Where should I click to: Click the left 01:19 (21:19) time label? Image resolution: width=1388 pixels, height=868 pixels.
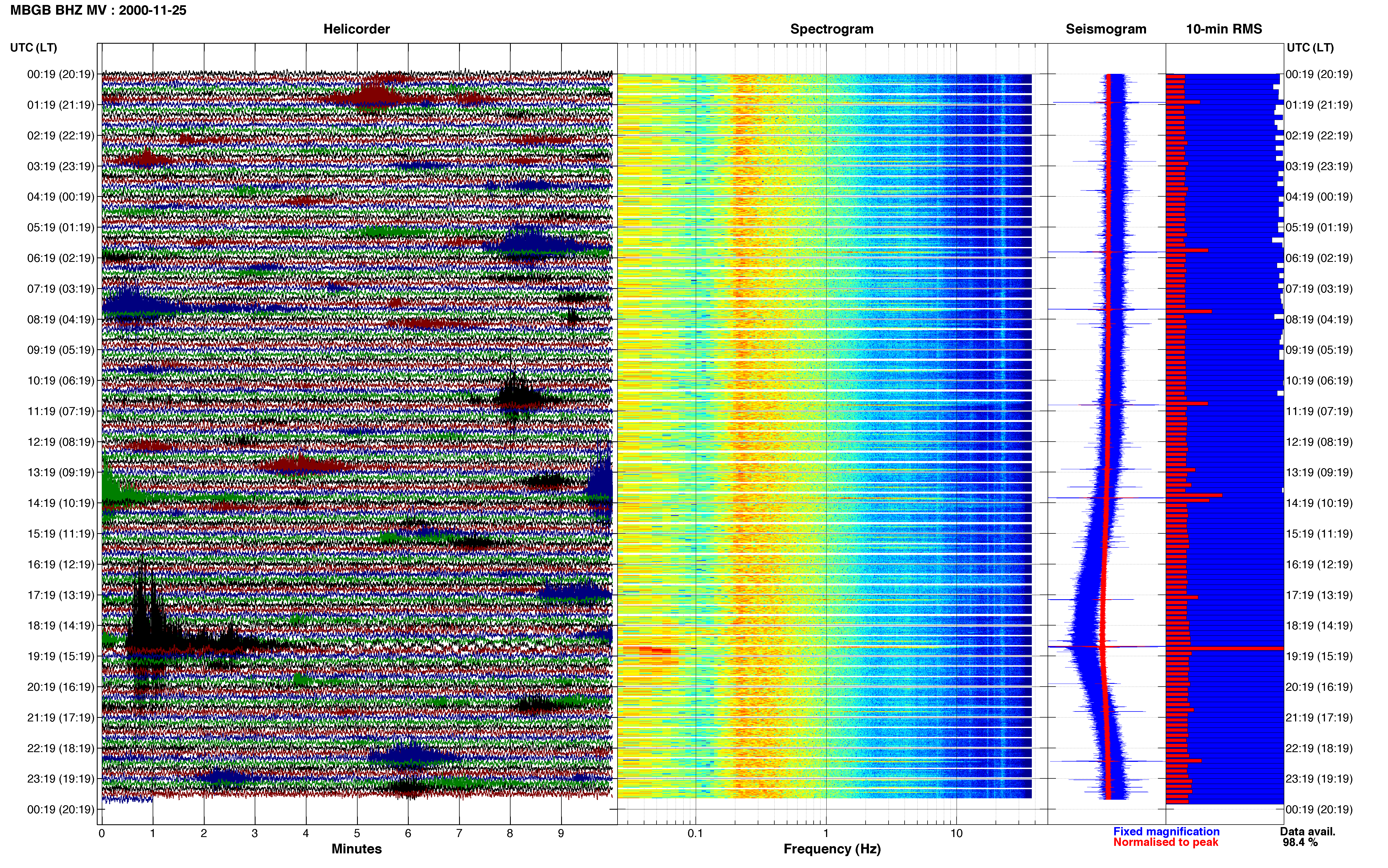click(x=60, y=105)
